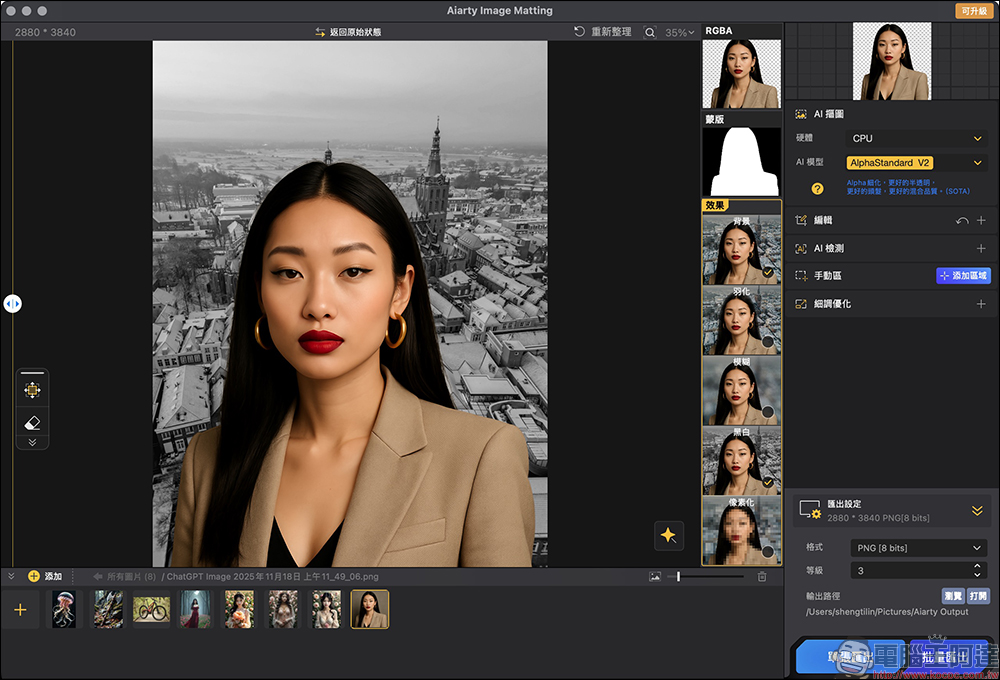1000x680 pixels.
Task: Open the 硬體 CPU dropdown
Action: (x=915, y=138)
